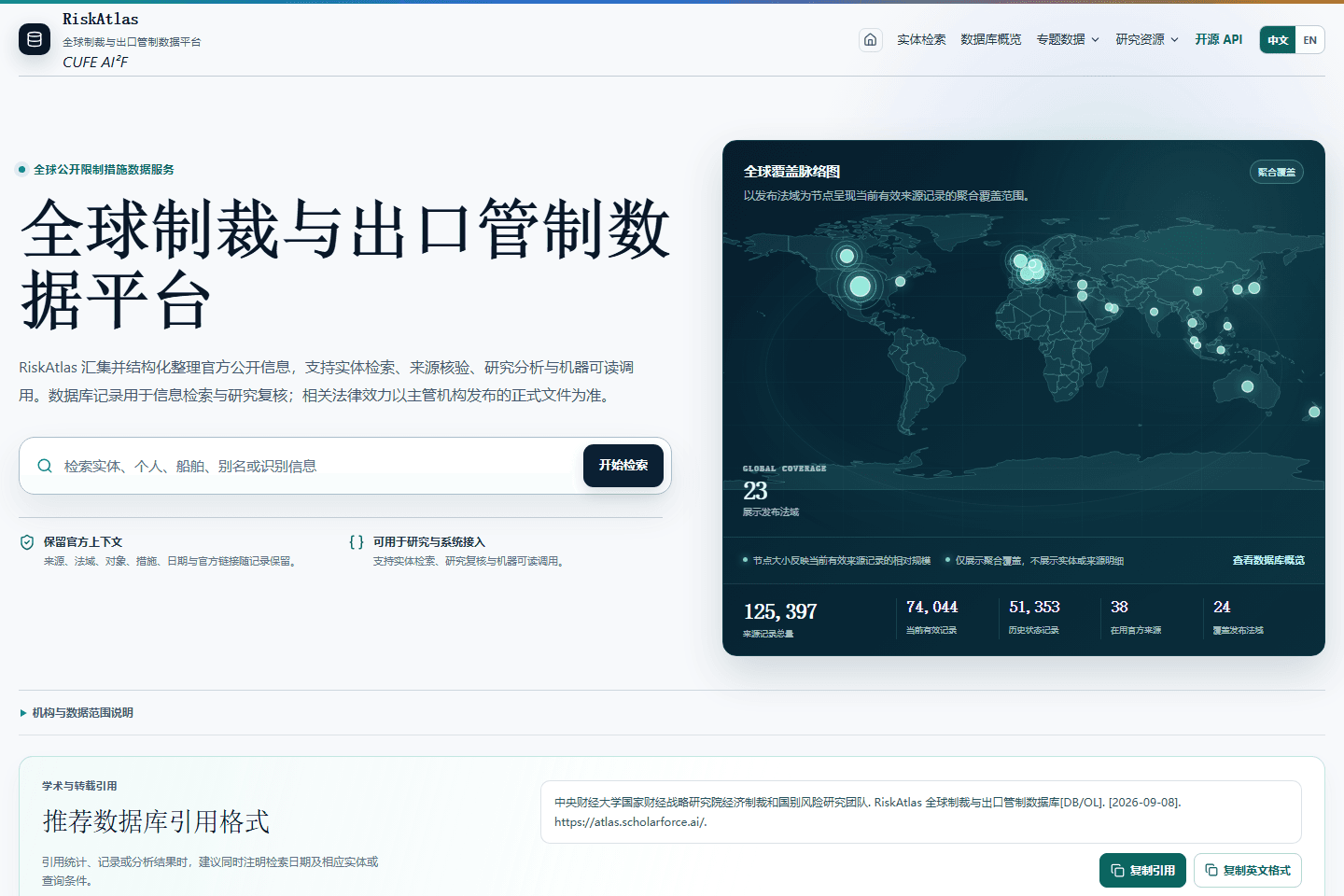Switch language to EN
The width and height of the screenshot is (1344, 896).
(1310, 40)
